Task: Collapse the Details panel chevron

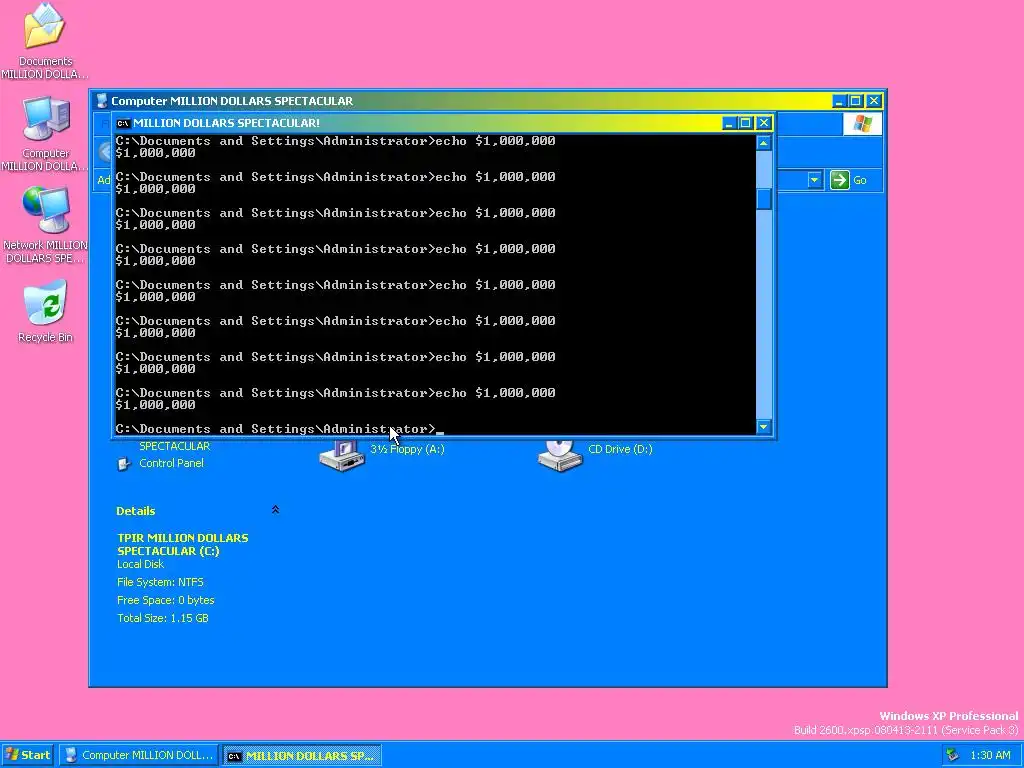Action: pyautogui.click(x=275, y=510)
